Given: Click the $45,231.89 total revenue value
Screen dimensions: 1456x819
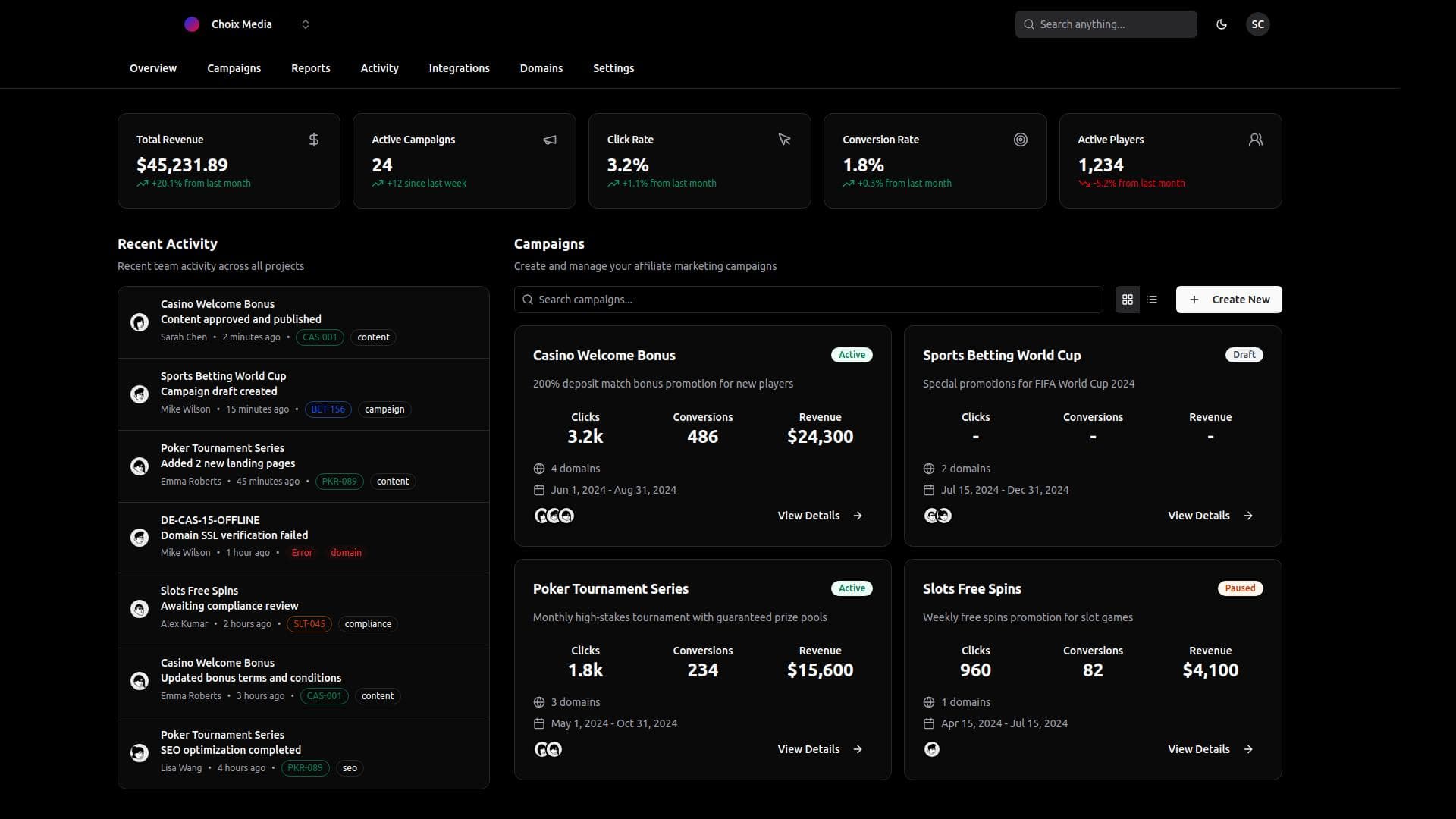Looking at the screenshot, I should (x=182, y=165).
